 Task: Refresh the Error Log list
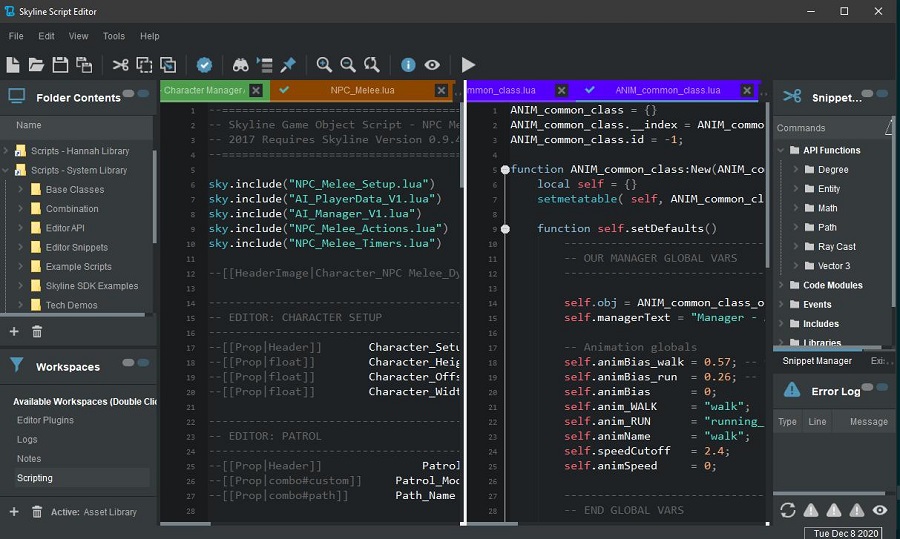(788, 510)
